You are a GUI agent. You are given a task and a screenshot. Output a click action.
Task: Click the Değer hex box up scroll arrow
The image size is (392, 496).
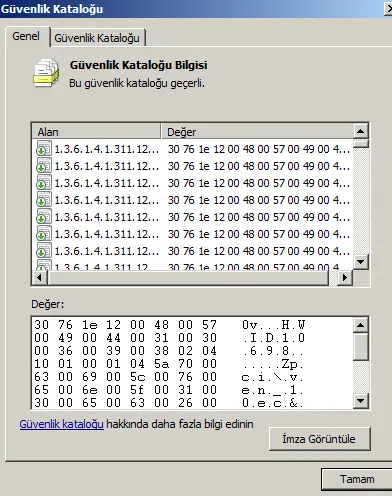pyautogui.click(x=360, y=325)
